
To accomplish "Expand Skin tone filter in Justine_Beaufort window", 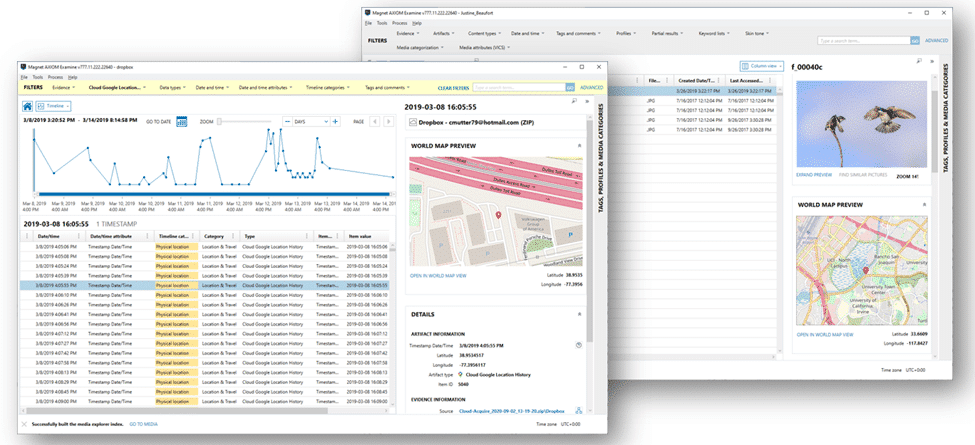I will (x=757, y=33).
